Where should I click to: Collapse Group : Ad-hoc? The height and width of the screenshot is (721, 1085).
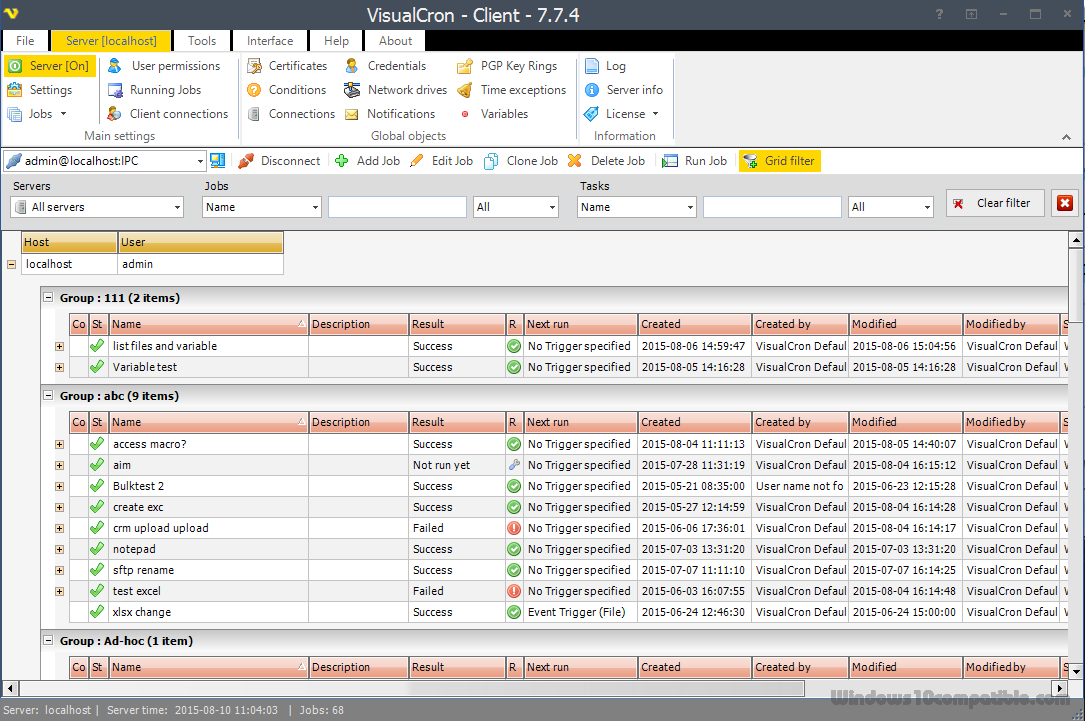pyautogui.click(x=48, y=641)
